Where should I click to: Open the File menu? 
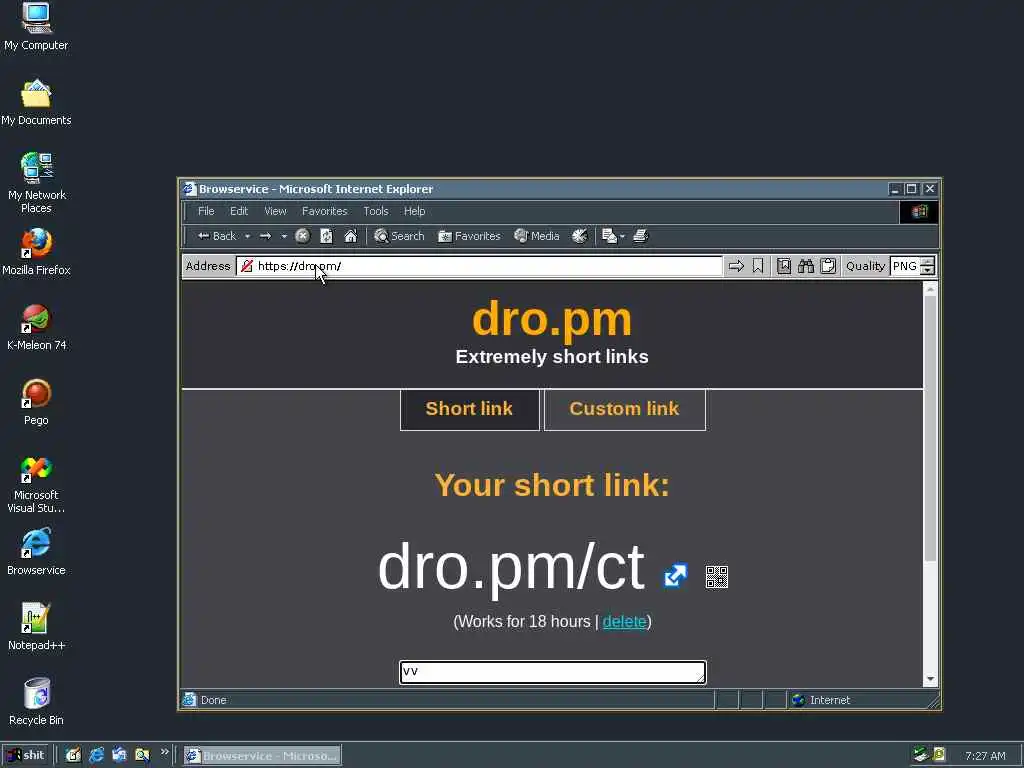pyautogui.click(x=206, y=211)
